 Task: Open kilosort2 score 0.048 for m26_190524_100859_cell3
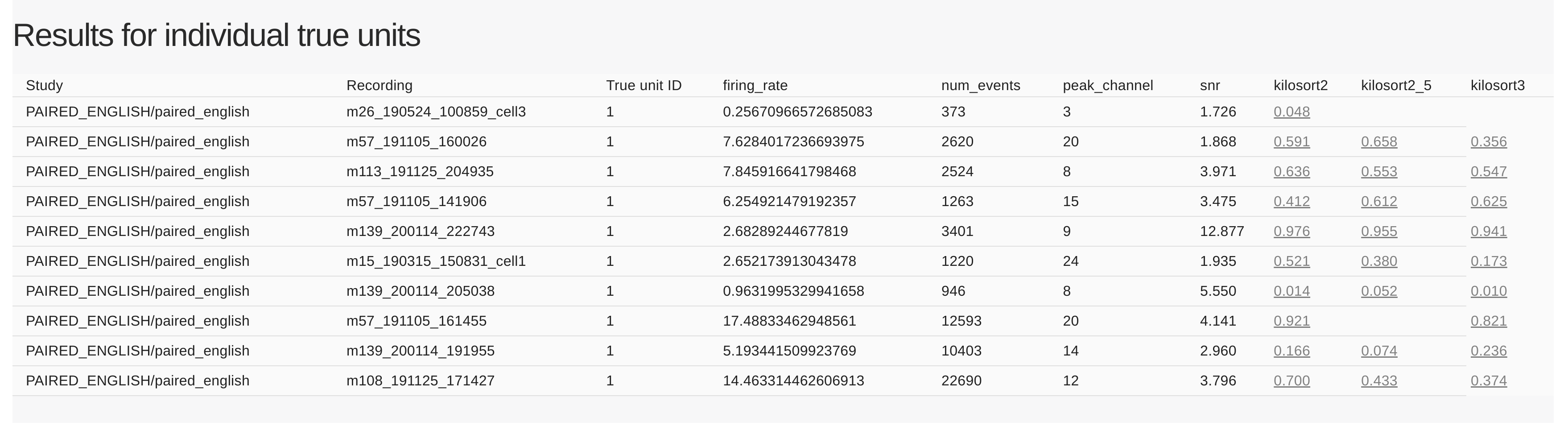(1291, 112)
